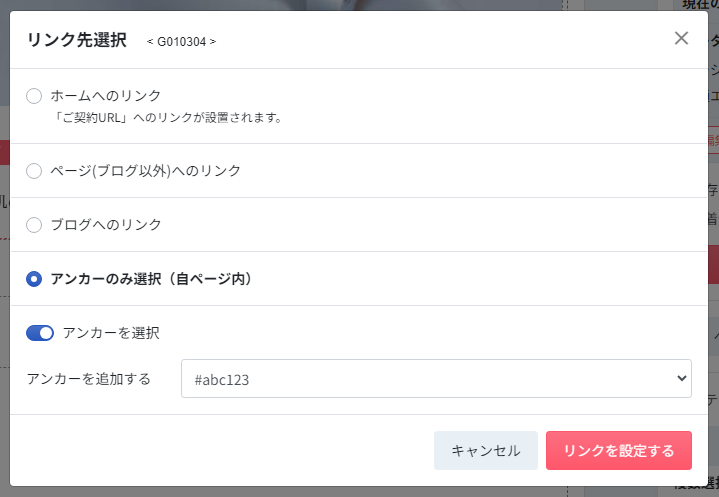The image size is (719, 497).
Task: Confirm with the リンクを設定する button
Action: (x=619, y=450)
